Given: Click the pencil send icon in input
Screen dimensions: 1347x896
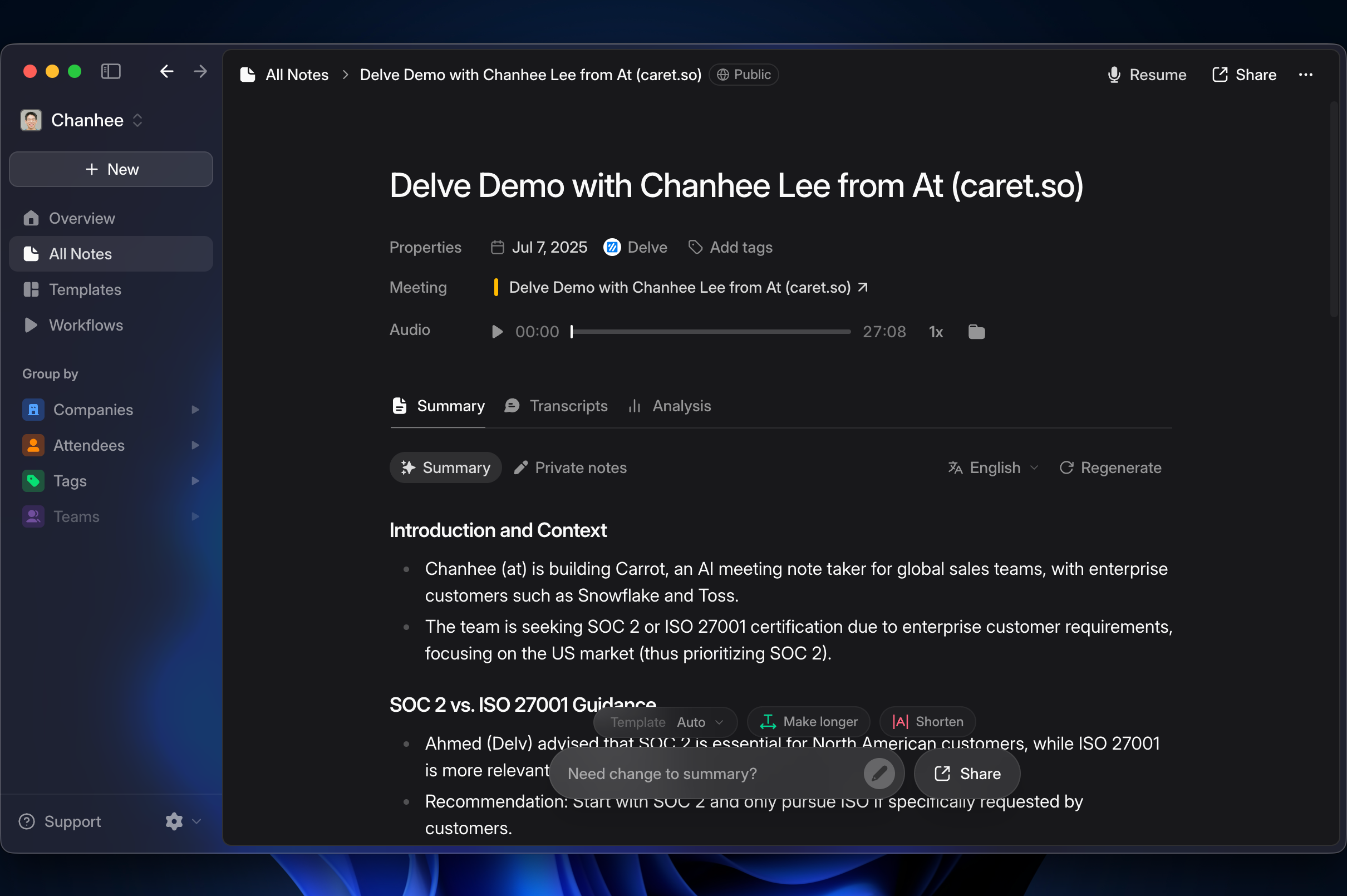Looking at the screenshot, I should (x=879, y=774).
